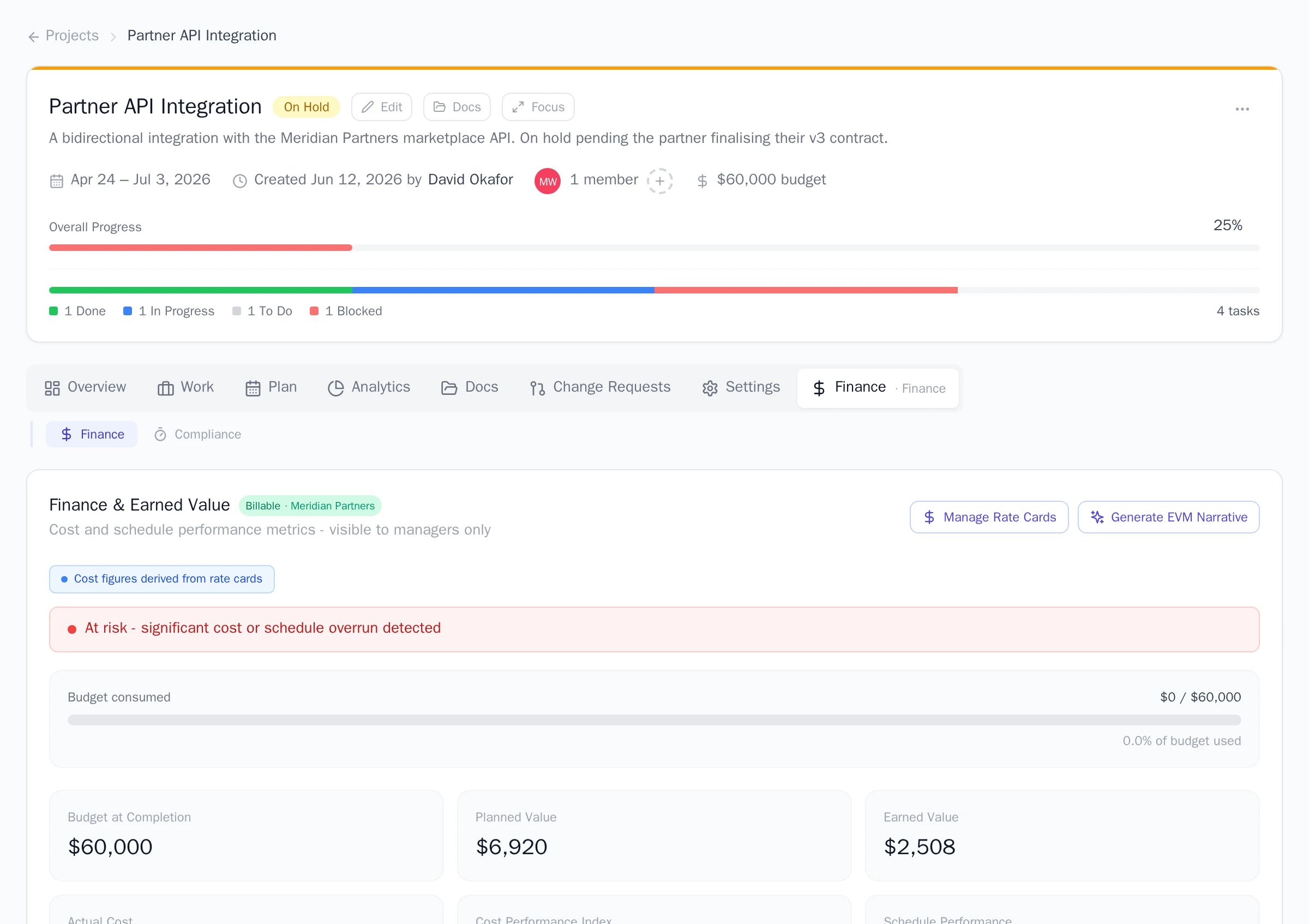Viewport: 1309px width, 924px height.
Task: Open Manage Rate Cards
Action: click(989, 518)
